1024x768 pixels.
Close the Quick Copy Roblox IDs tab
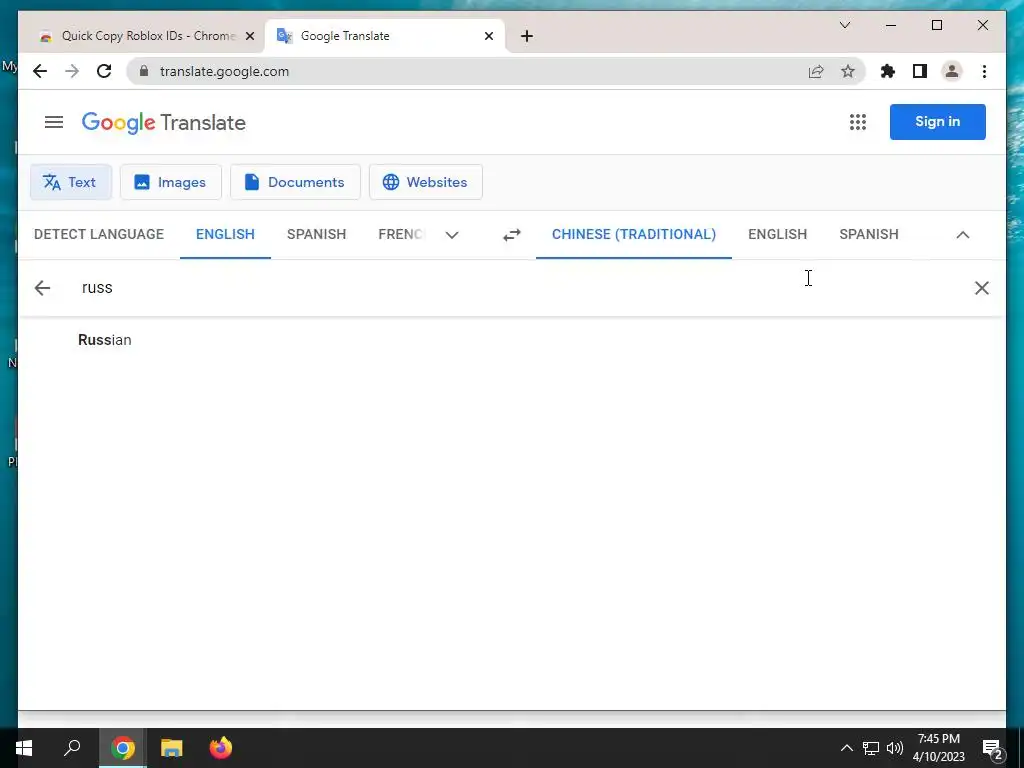(249, 36)
